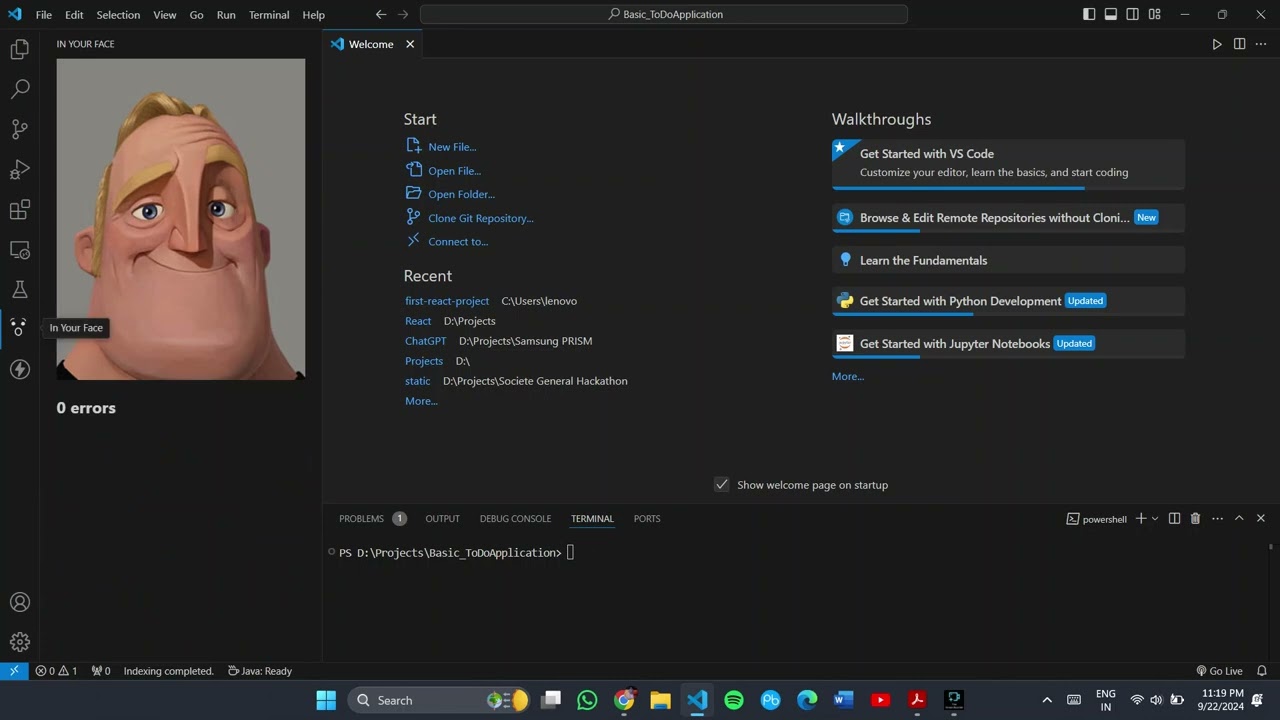Open recent first-react-project
This screenshot has height=720, width=1280.
447,301
